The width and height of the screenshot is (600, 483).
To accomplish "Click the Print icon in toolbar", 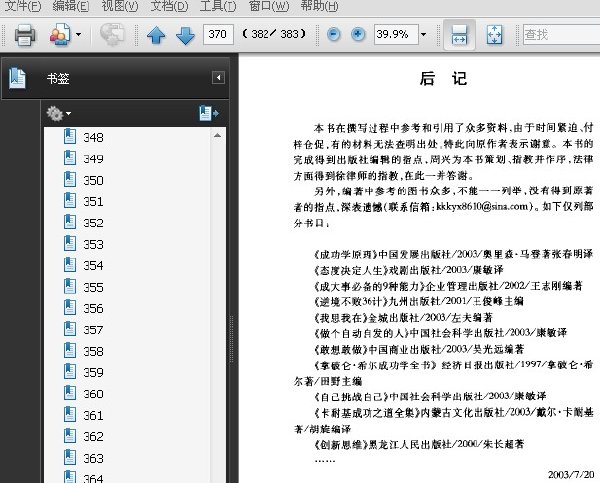I will (25, 35).
